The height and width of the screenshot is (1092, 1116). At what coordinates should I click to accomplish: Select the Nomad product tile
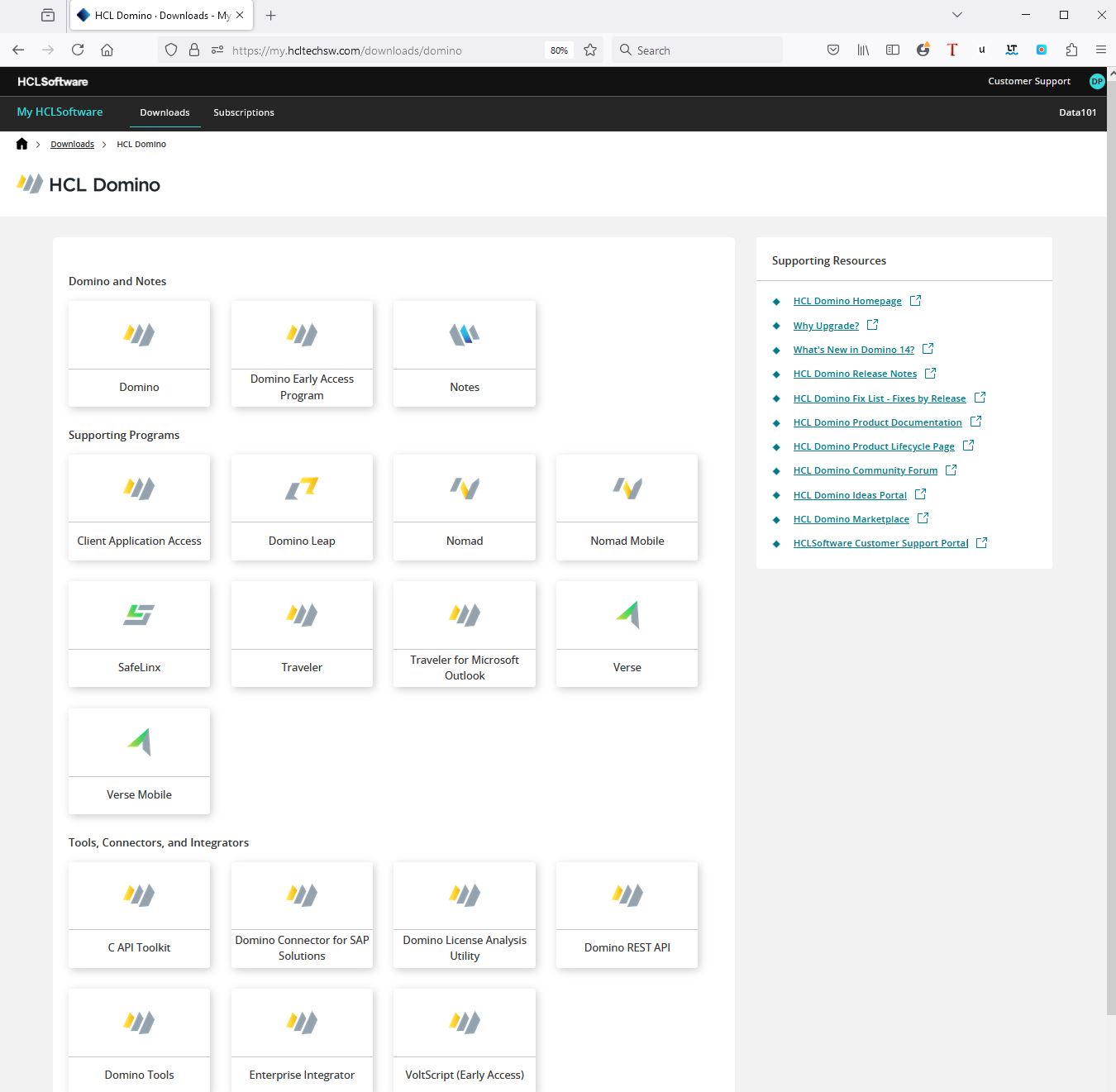coord(464,507)
